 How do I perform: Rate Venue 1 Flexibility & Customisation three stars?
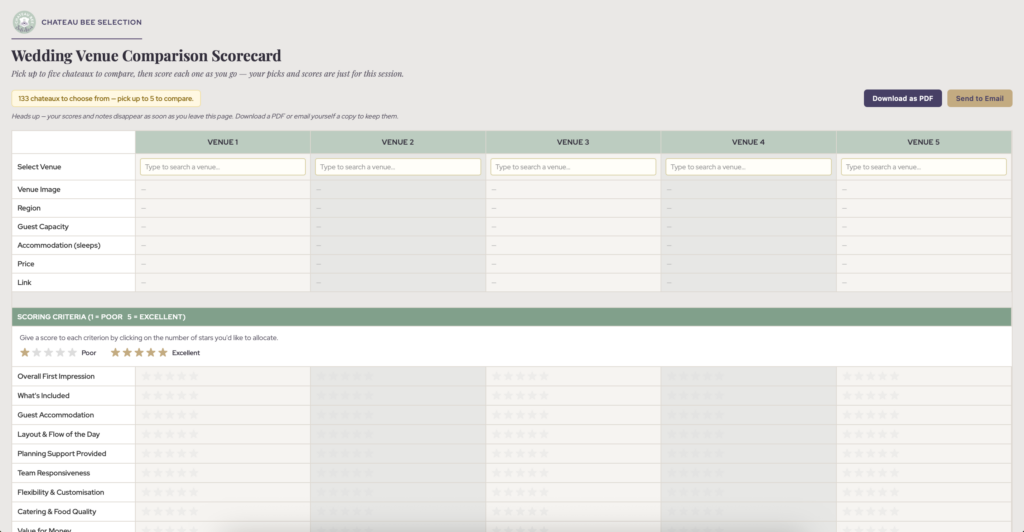170,492
